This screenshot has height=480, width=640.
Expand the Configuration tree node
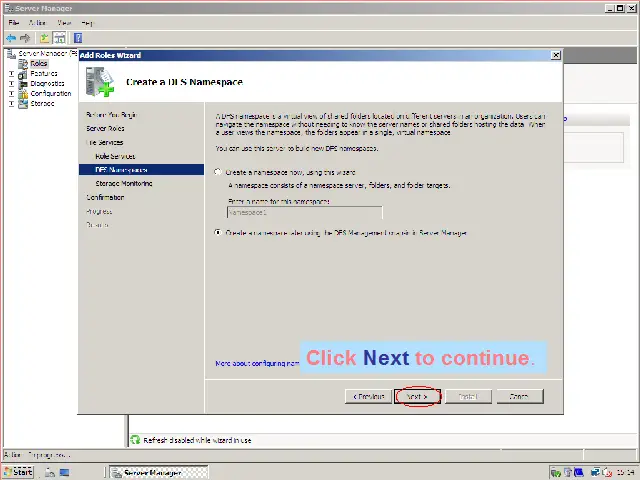[x=11, y=94]
